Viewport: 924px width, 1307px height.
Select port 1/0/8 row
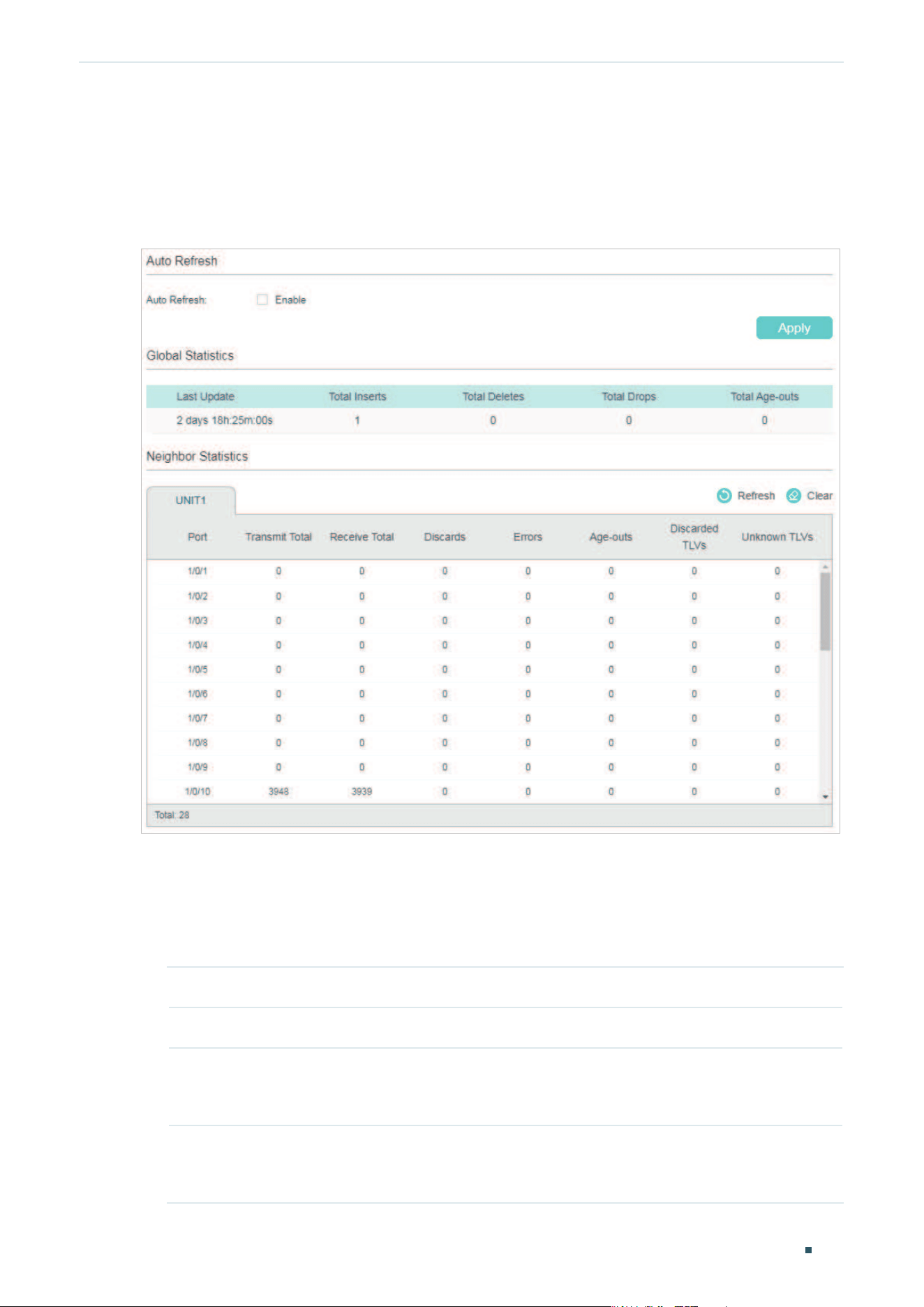point(483,743)
